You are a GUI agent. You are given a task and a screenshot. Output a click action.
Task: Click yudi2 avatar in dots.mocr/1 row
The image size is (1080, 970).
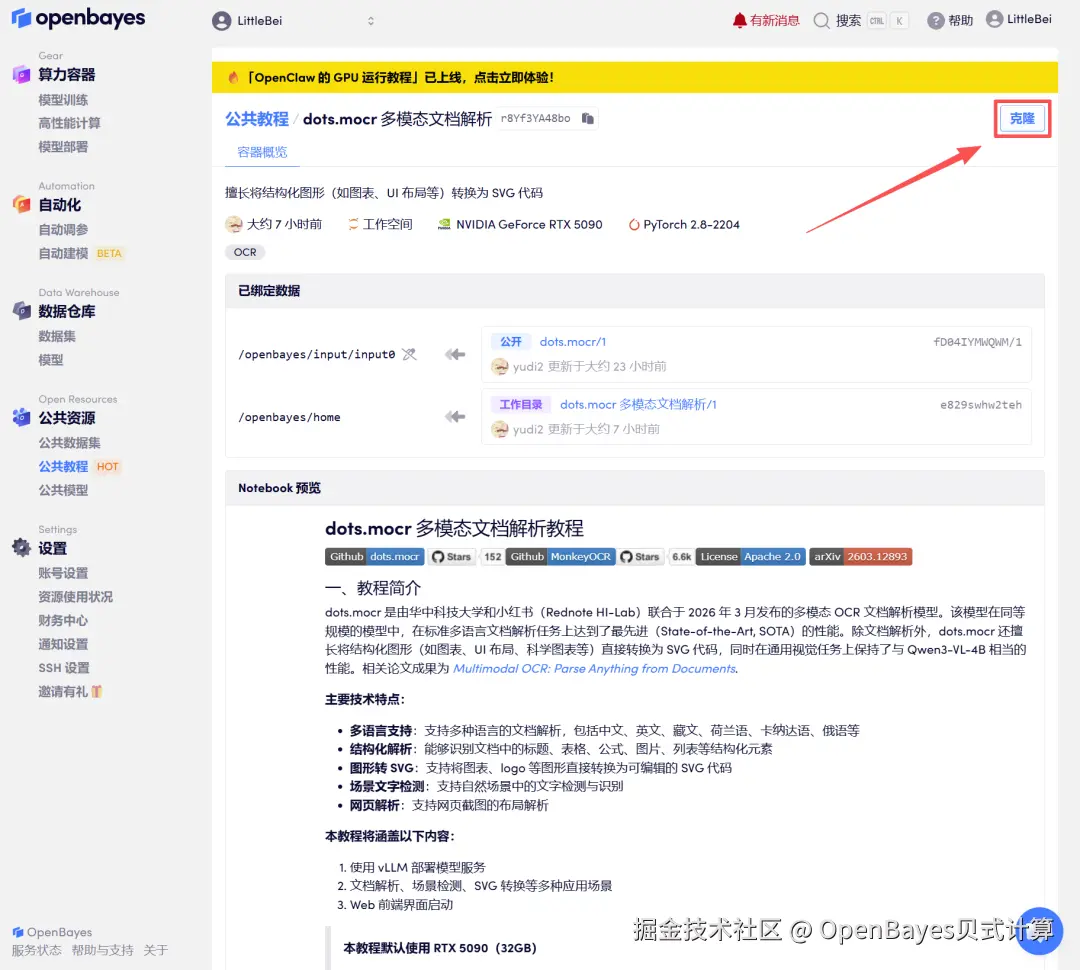coord(499,367)
